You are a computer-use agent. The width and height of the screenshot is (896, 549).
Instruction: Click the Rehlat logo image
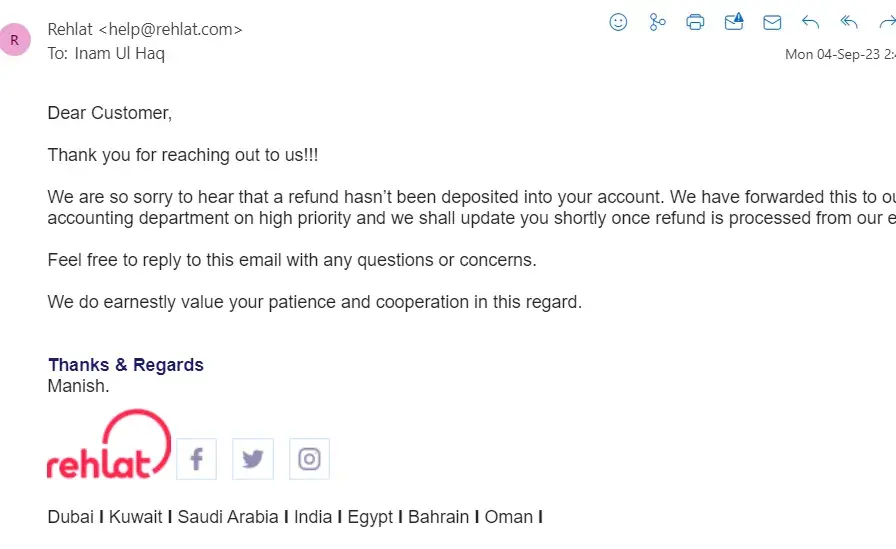pyautogui.click(x=108, y=446)
